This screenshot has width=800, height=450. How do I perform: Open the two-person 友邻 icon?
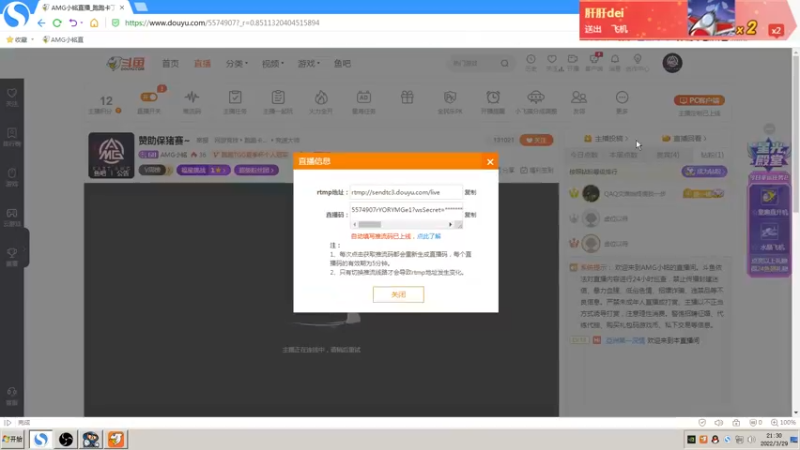pyautogui.click(x=579, y=97)
